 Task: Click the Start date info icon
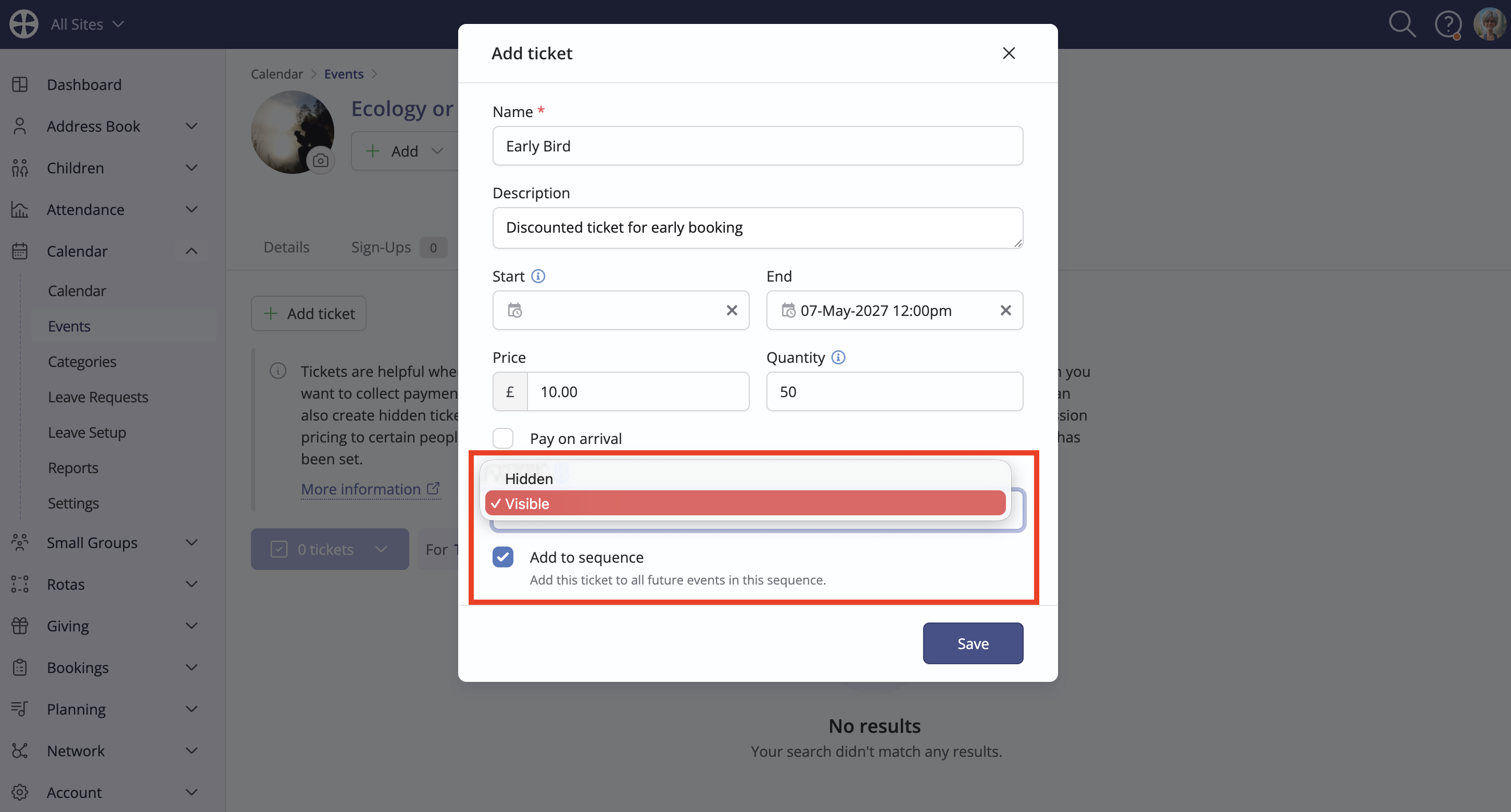pos(538,276)
